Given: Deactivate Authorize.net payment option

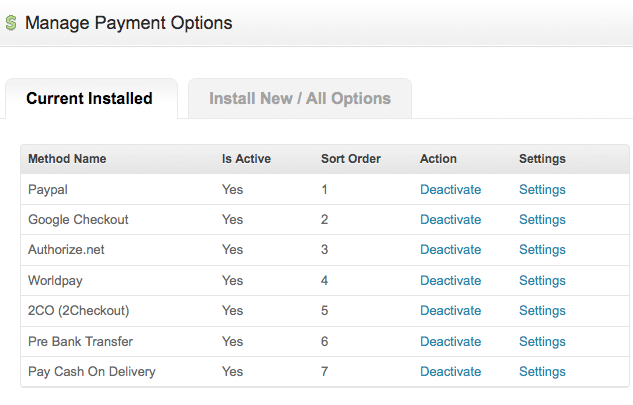Looking at the screenshot, I should click(x=451, y=250).
